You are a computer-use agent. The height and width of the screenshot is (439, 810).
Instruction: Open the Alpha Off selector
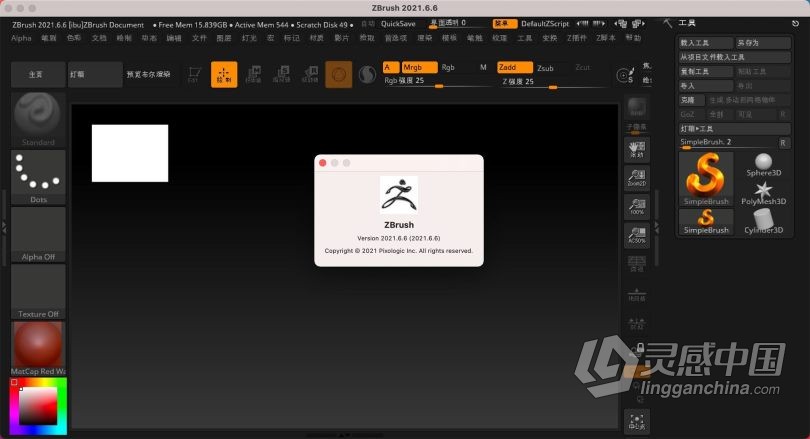[38, 234]
